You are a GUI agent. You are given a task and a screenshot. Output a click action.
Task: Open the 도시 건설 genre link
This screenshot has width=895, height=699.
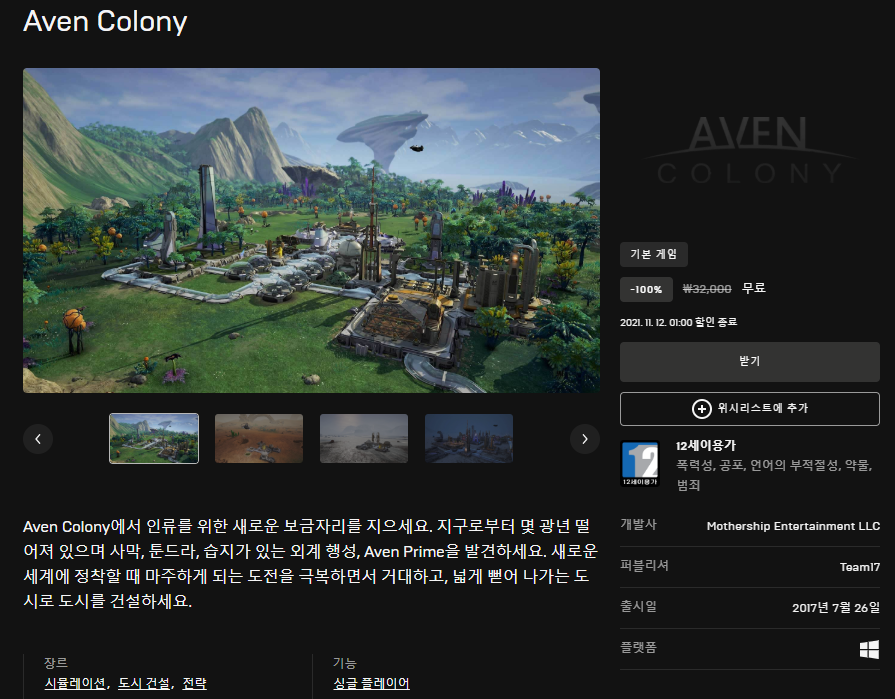144,683
